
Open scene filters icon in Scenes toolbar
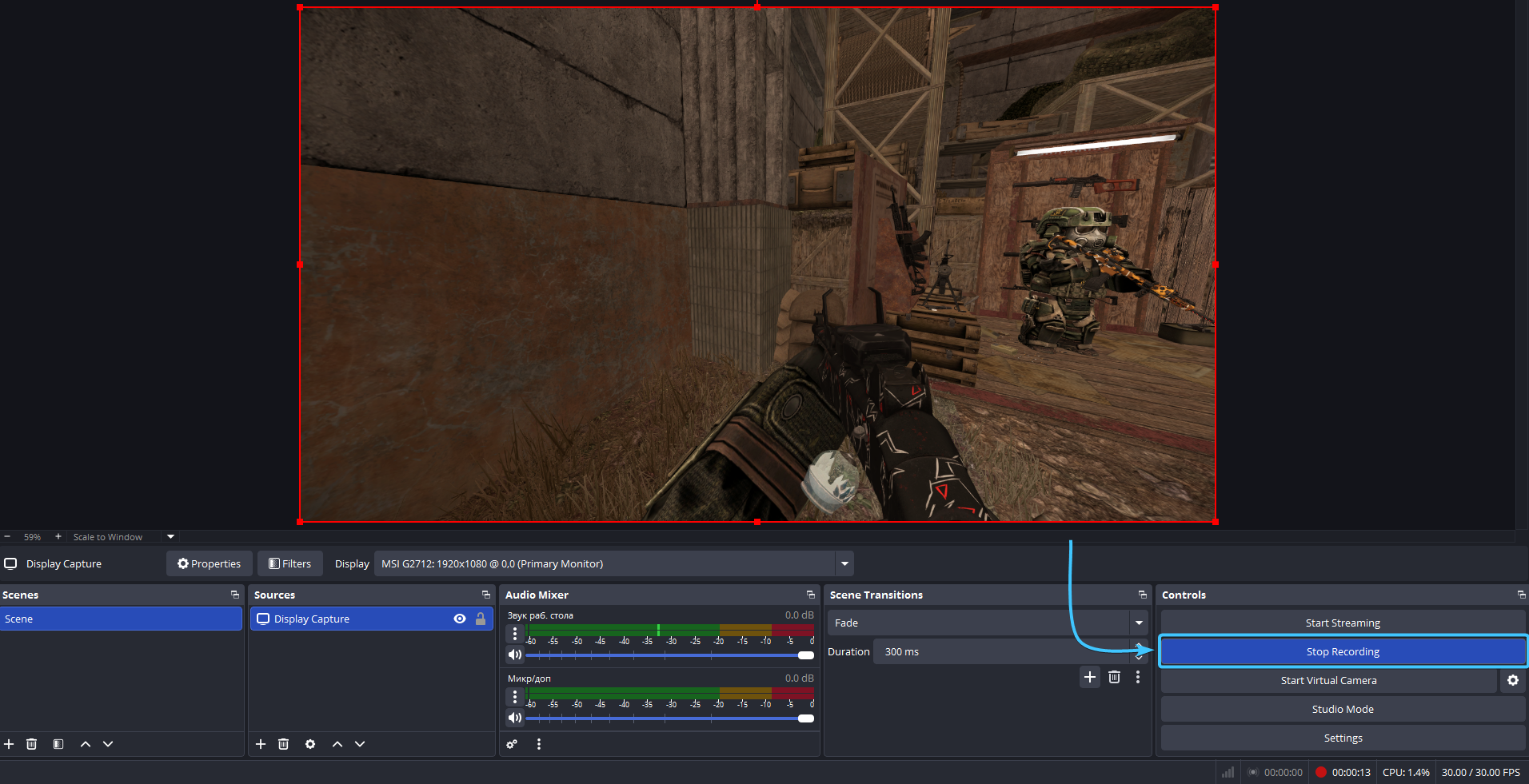[x=58, y=744]
